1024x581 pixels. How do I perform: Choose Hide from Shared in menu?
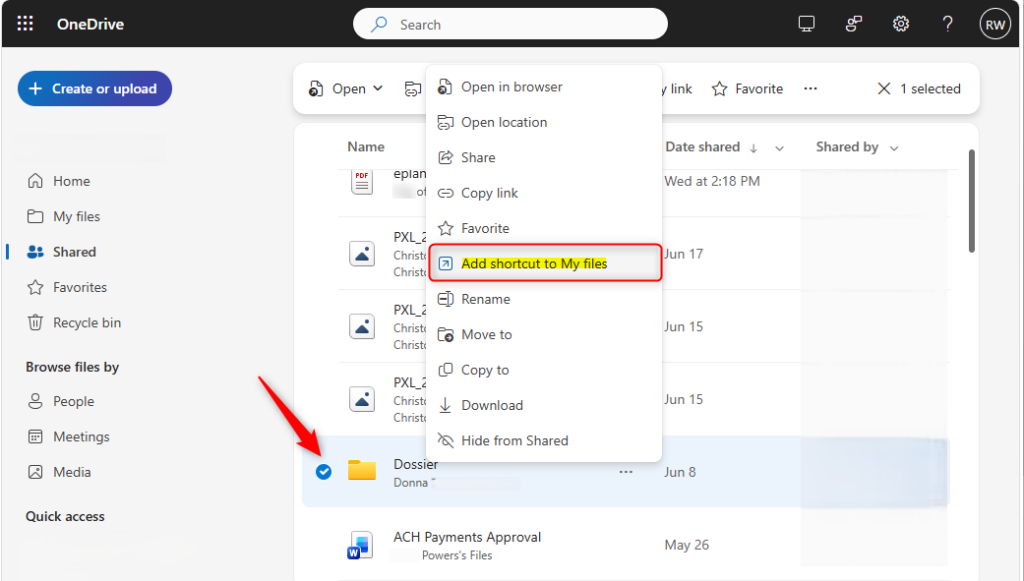pos(544,440)
